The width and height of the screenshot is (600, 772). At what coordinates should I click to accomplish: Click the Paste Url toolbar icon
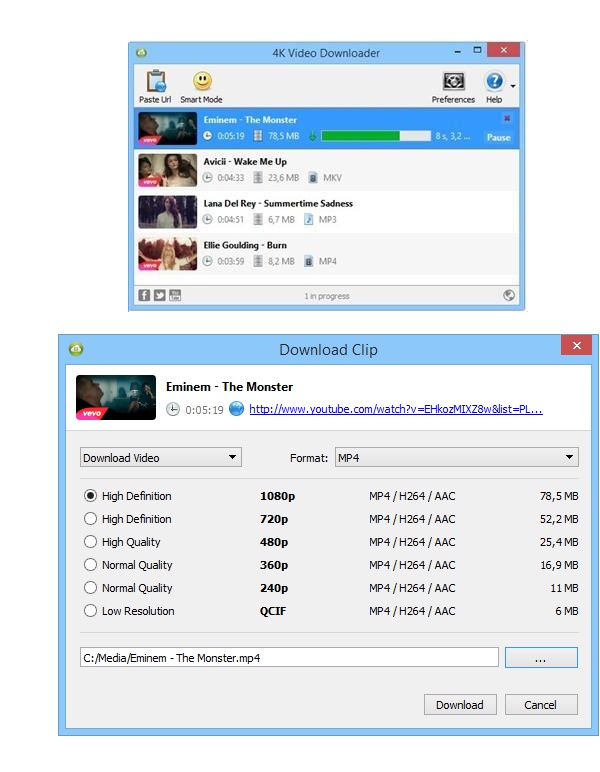tap(155, 83)
